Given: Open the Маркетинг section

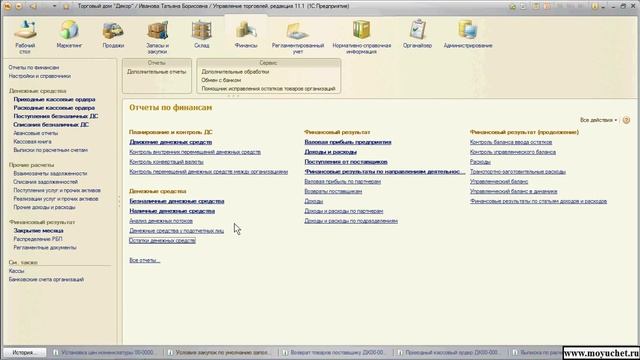Looking at the screenshot, I should (x=69, y=34).
